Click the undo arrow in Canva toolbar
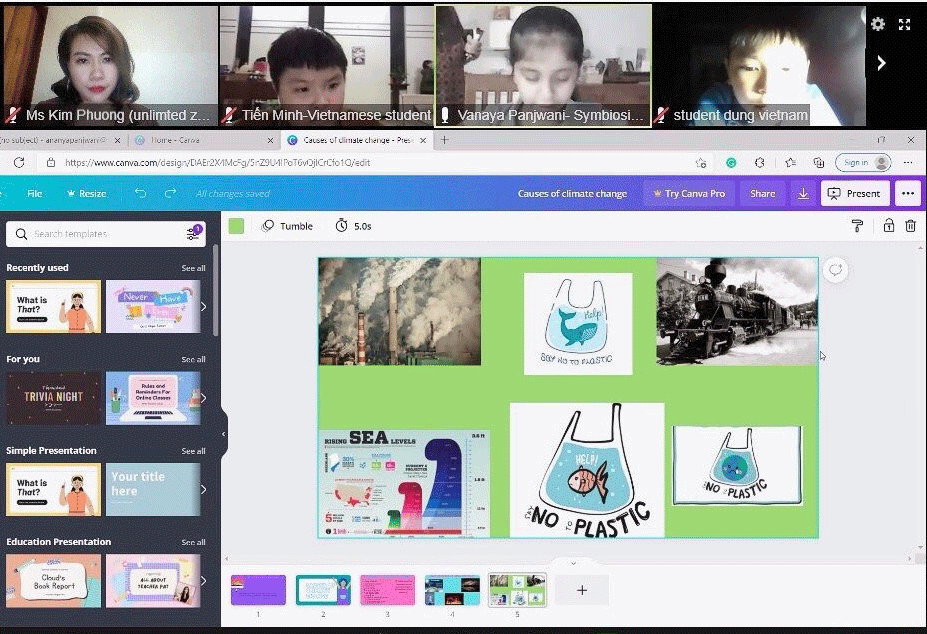Screen dimensions: 927x634 coord(140,193)
